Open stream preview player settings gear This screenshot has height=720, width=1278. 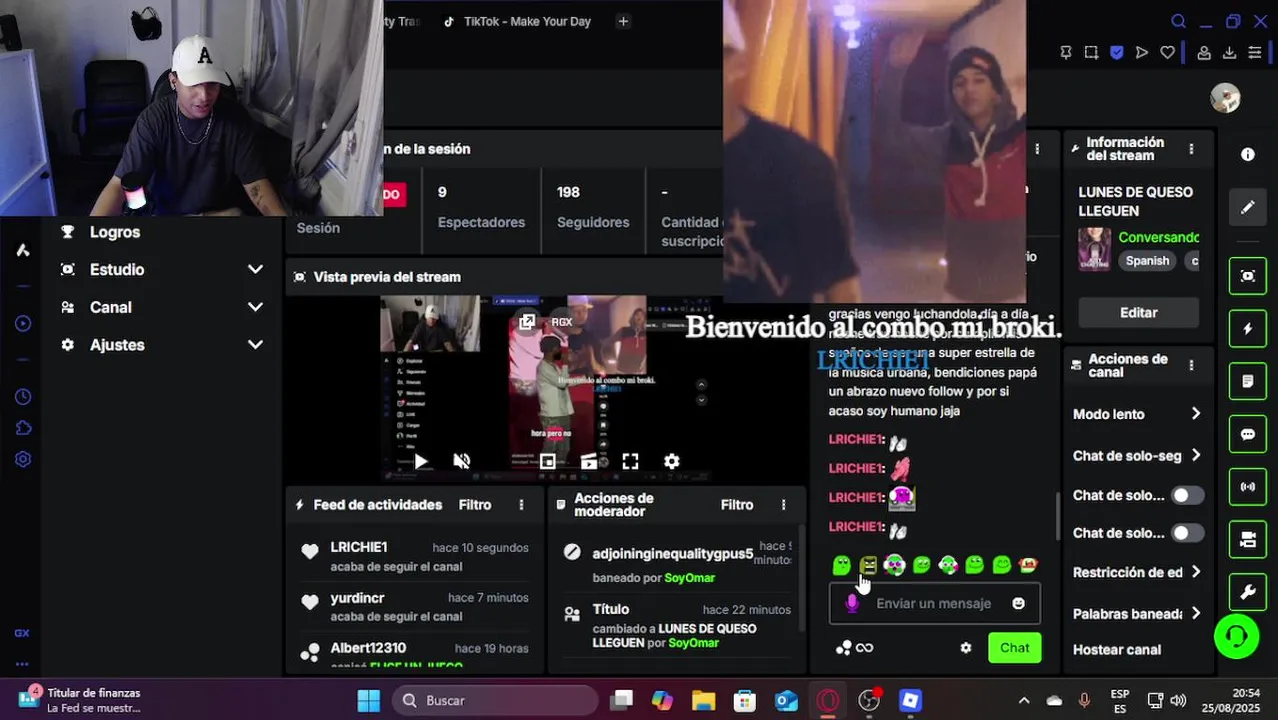tap(672, 461)
